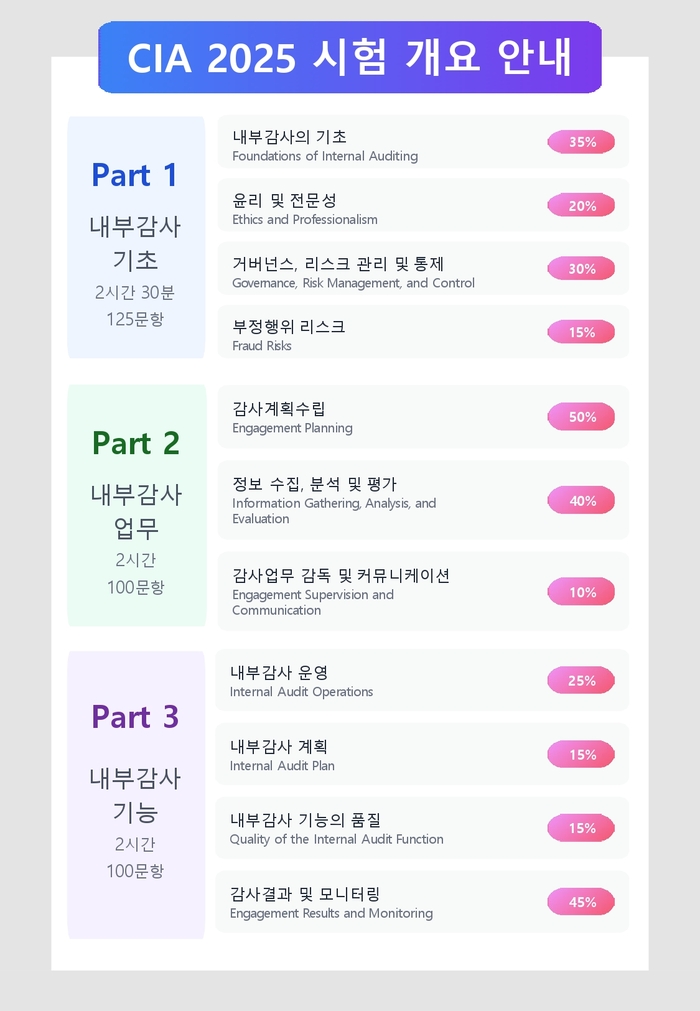
Task: Select the Part 1 내부감사 기초 panel
Action: point(136,237)
